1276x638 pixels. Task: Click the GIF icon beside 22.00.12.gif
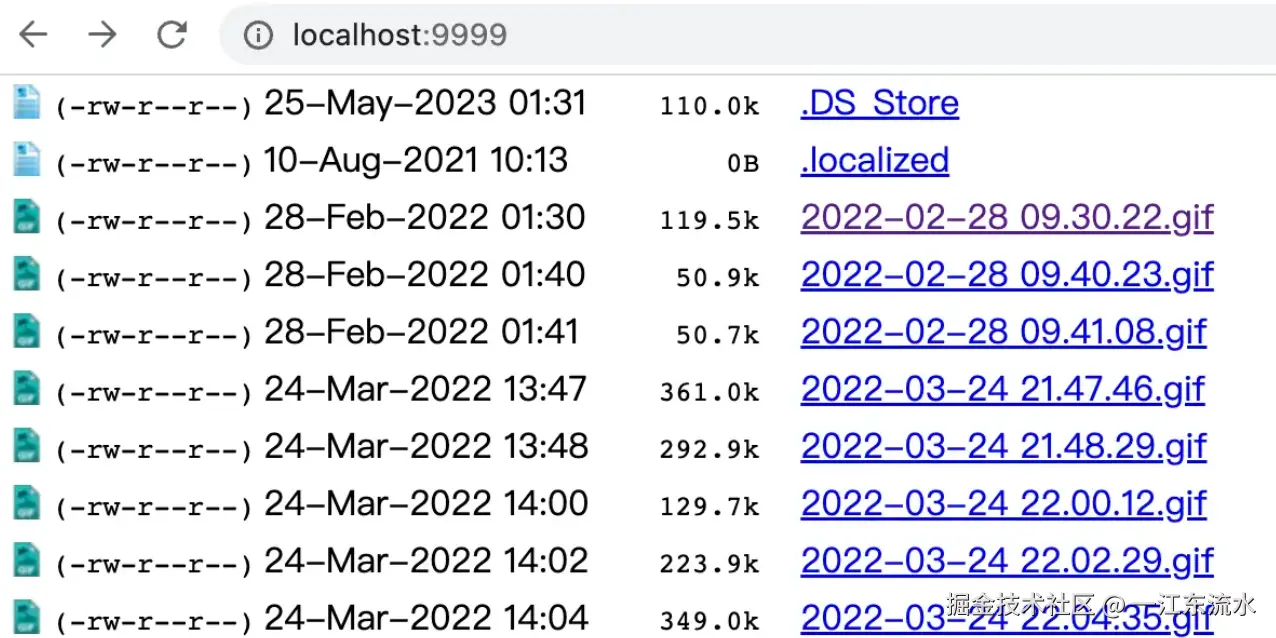point(26,503)
